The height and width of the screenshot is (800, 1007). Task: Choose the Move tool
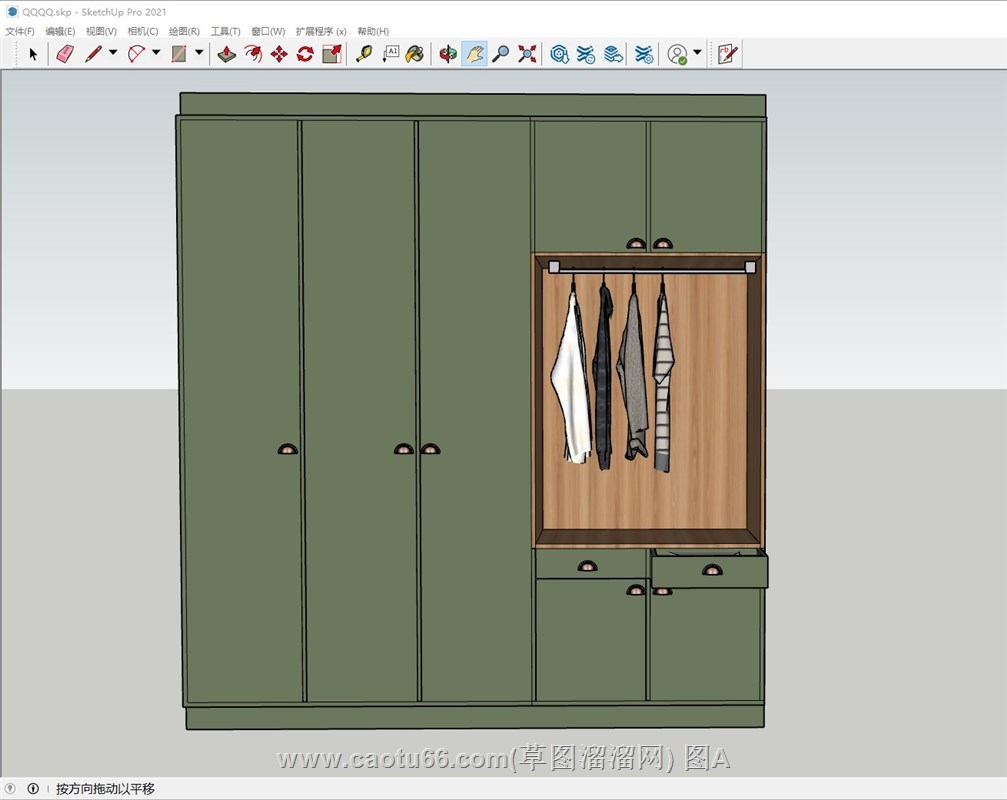[x=279, y=54]
